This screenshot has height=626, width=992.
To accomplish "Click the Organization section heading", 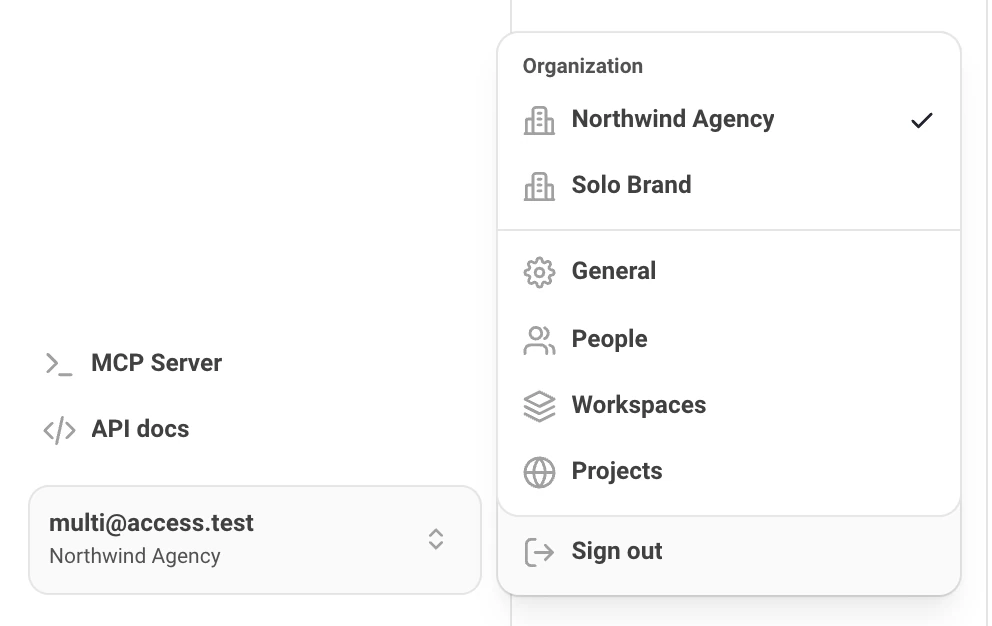I will tap(583, 66).
